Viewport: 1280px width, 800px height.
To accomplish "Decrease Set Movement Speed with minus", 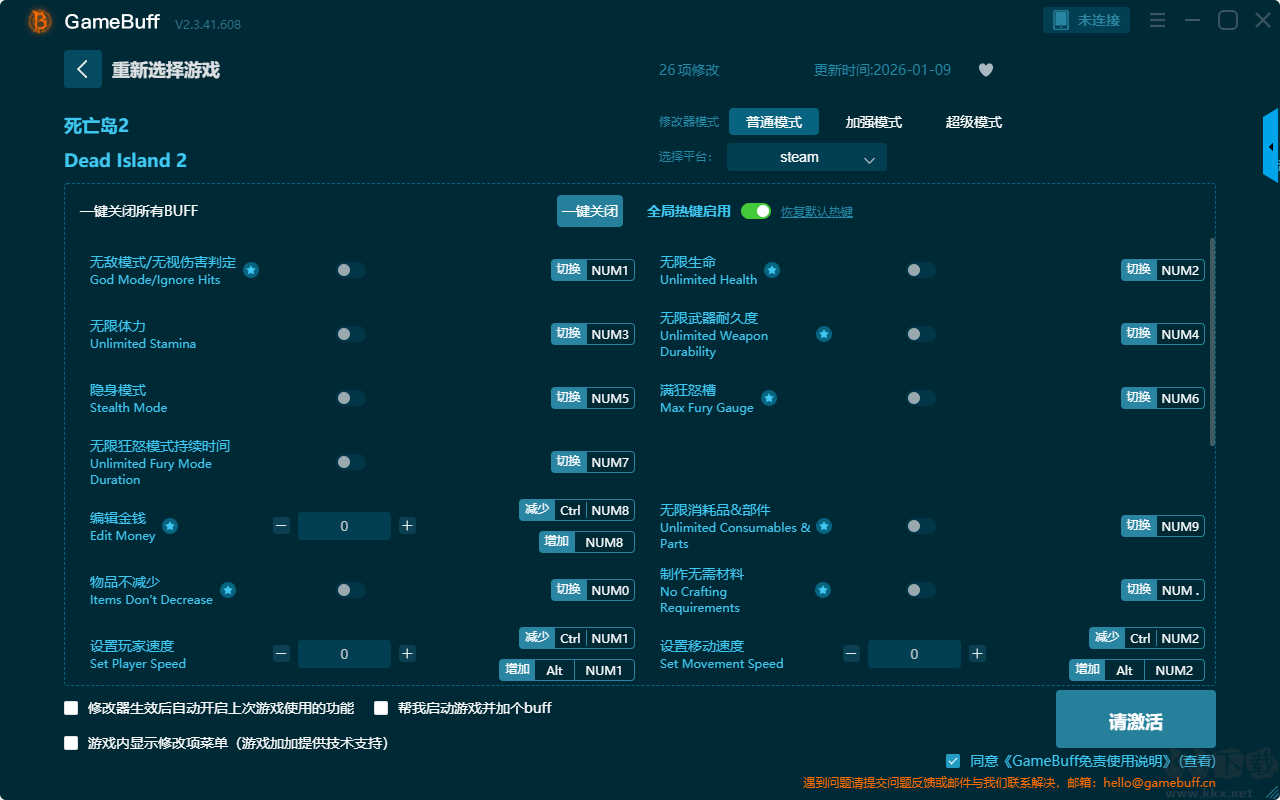I will (851, 654).
